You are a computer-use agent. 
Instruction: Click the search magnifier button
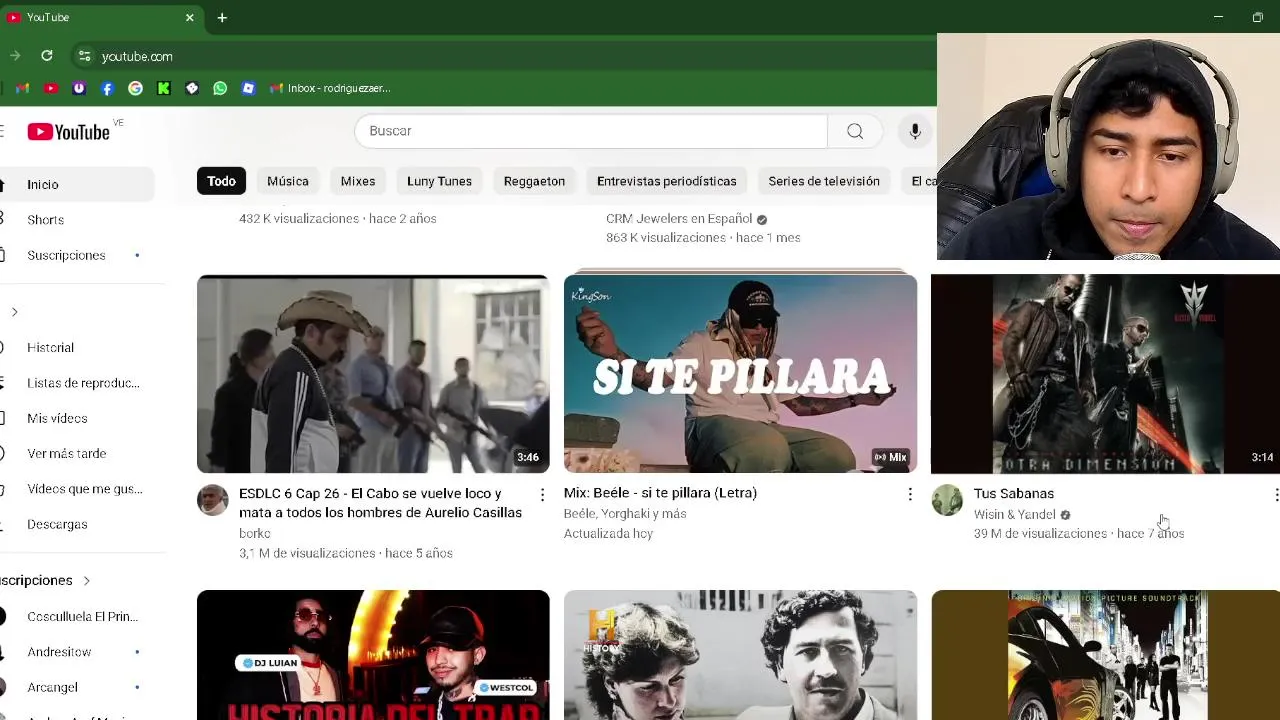pos(855,131)
